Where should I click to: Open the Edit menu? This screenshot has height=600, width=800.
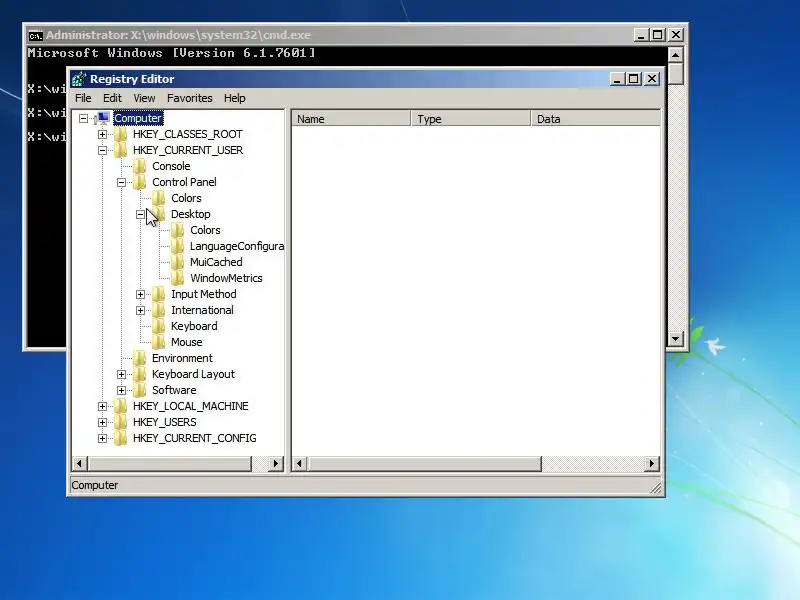(x=112, y=98)
